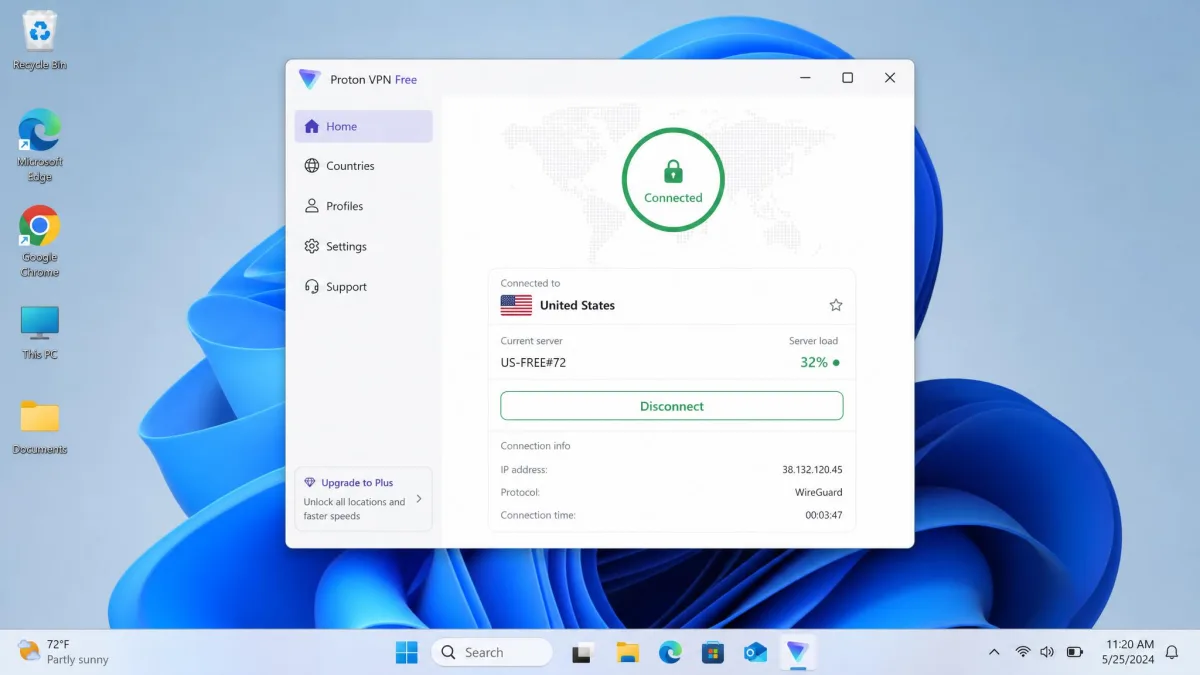The height and width of the screenshot is (675, 1200).
Task: Favorite United States with star icon
Action: 836,305
